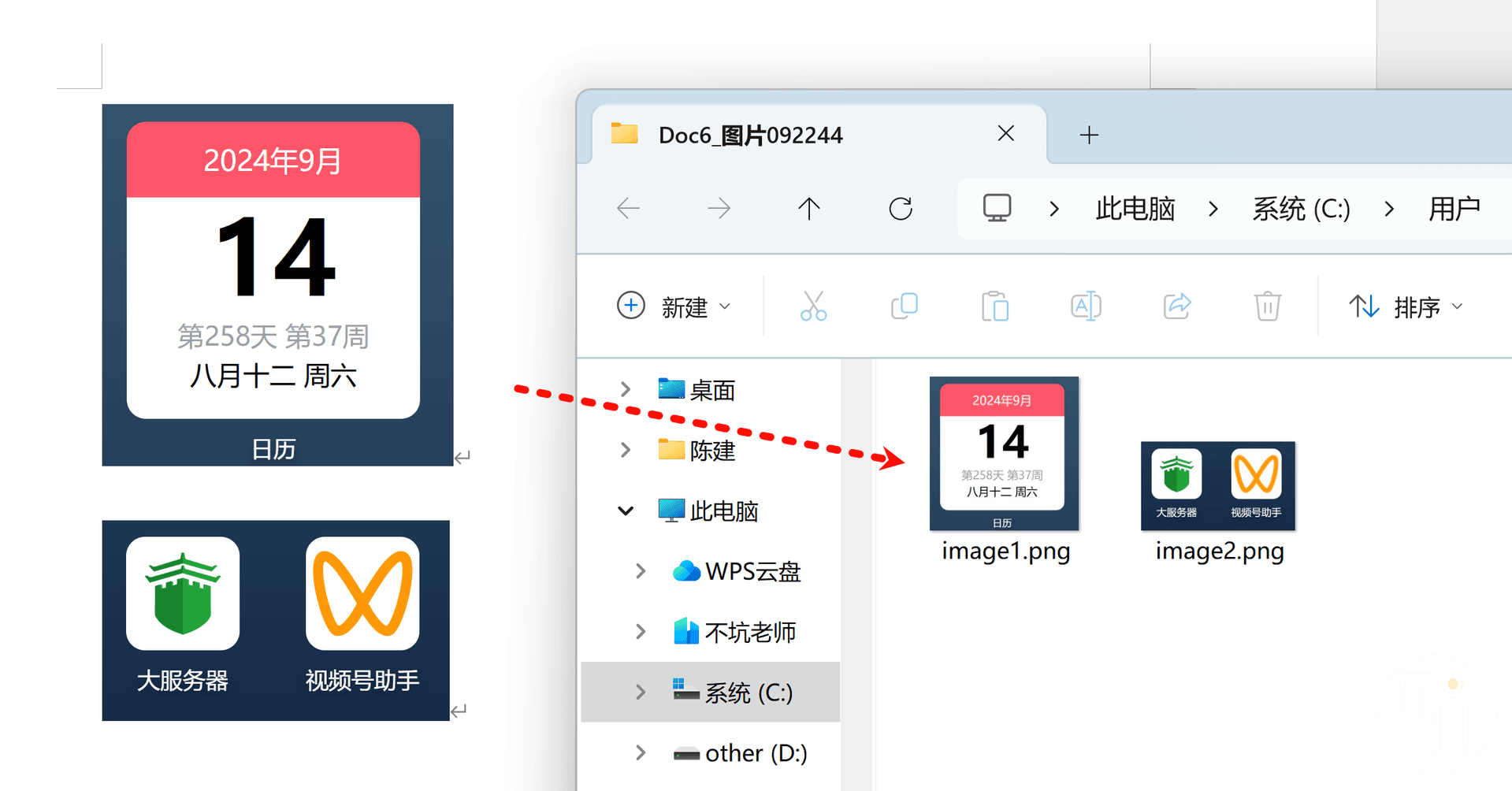Select the image2.png thumbnail
Viewport: 1512px width, 791px height.
[x=1218, y=486]
